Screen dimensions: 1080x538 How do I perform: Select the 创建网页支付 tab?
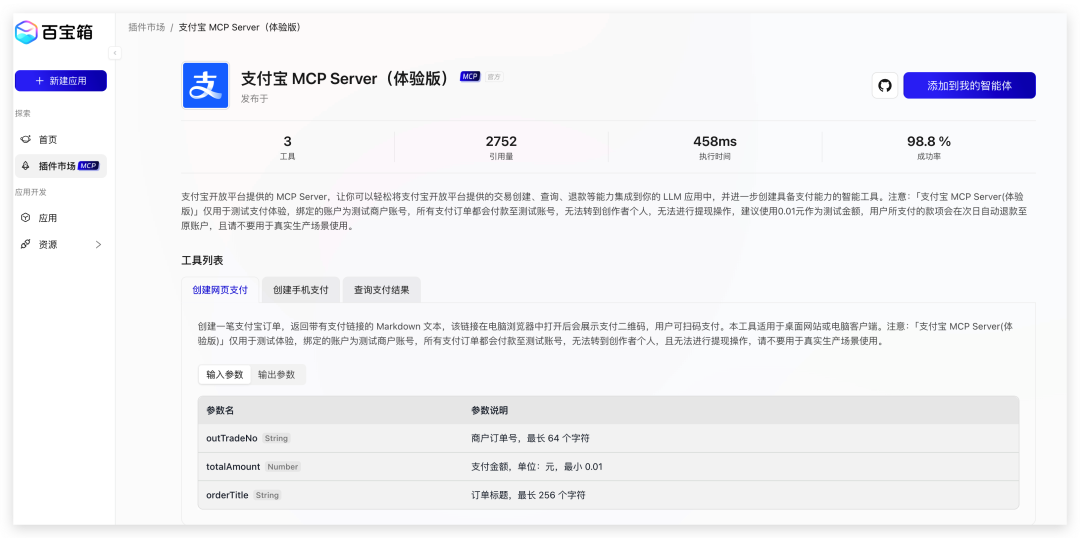pos(220,290)
